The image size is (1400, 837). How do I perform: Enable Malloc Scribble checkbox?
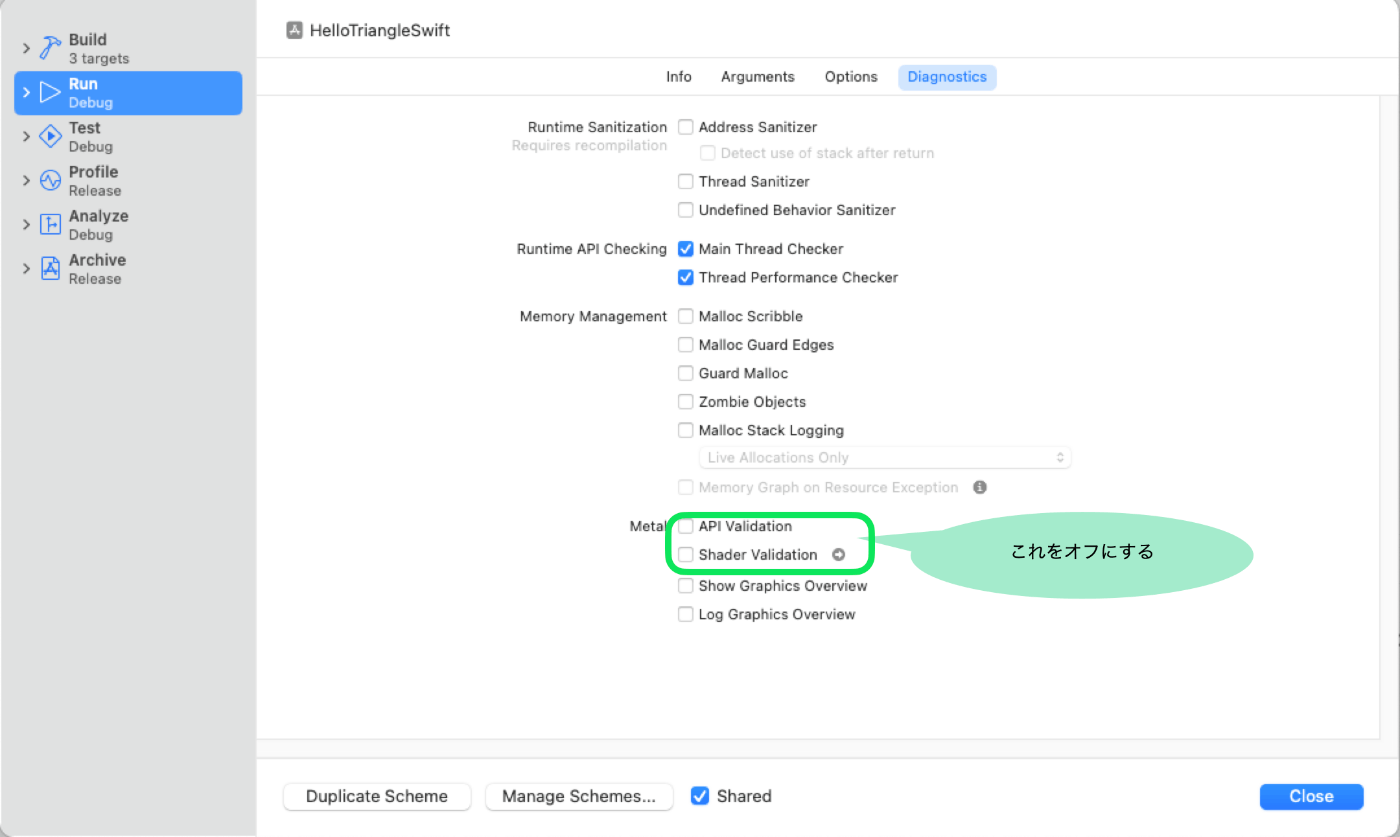tap(686, 316)
